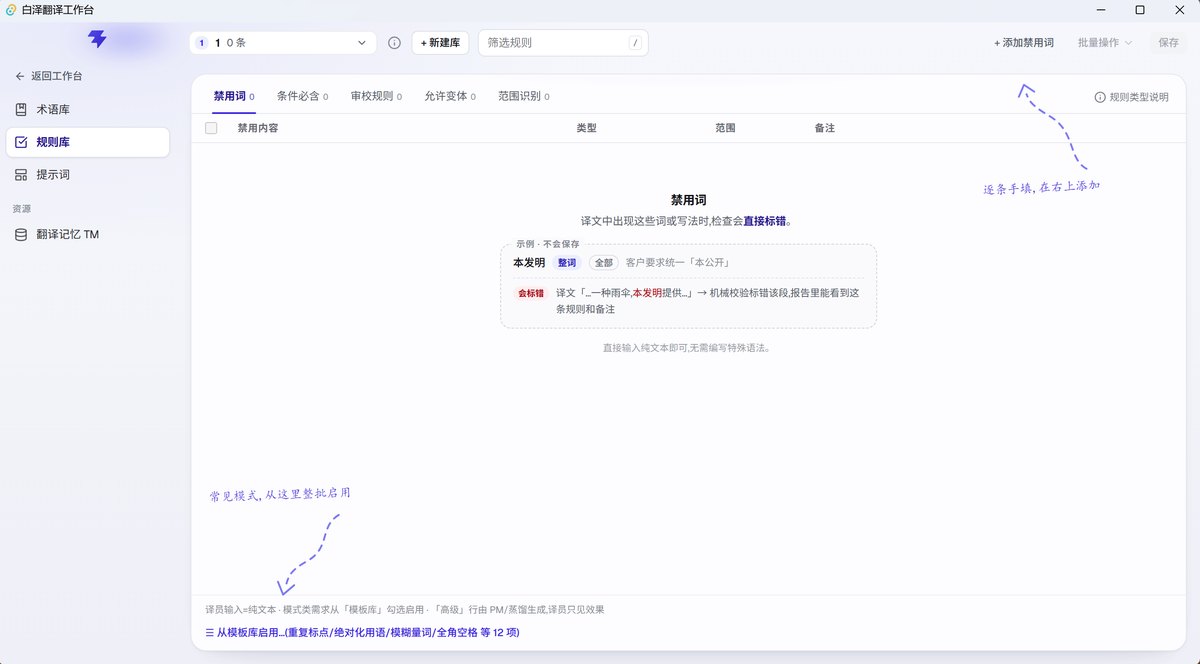
Task: Switch to the 范围识别 tab
Action: [x=524, y=97]
